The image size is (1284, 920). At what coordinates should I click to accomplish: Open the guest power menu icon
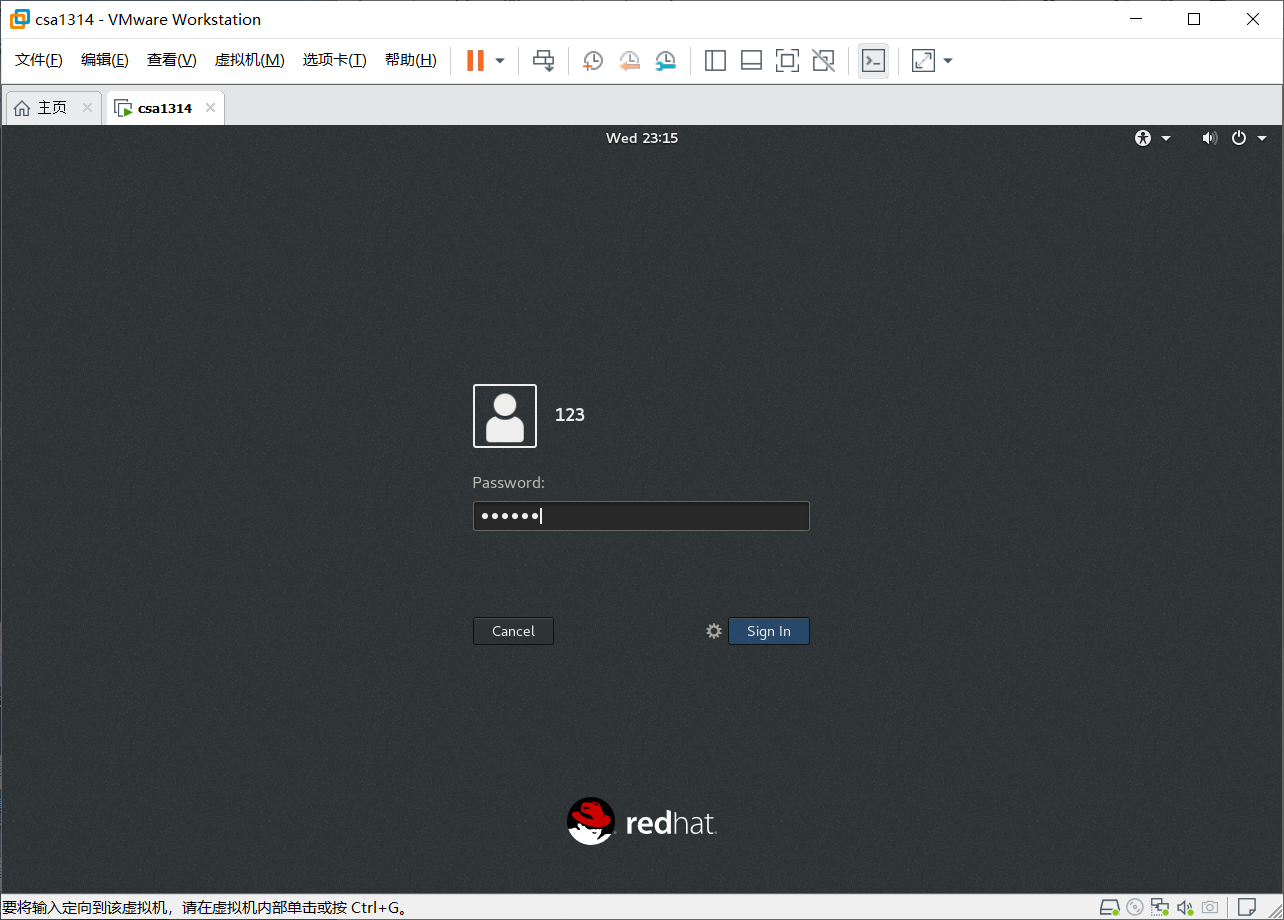coord(1239,138)
